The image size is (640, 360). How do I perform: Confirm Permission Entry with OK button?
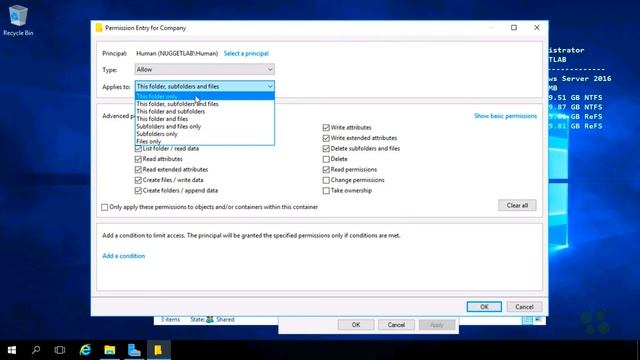484,307
